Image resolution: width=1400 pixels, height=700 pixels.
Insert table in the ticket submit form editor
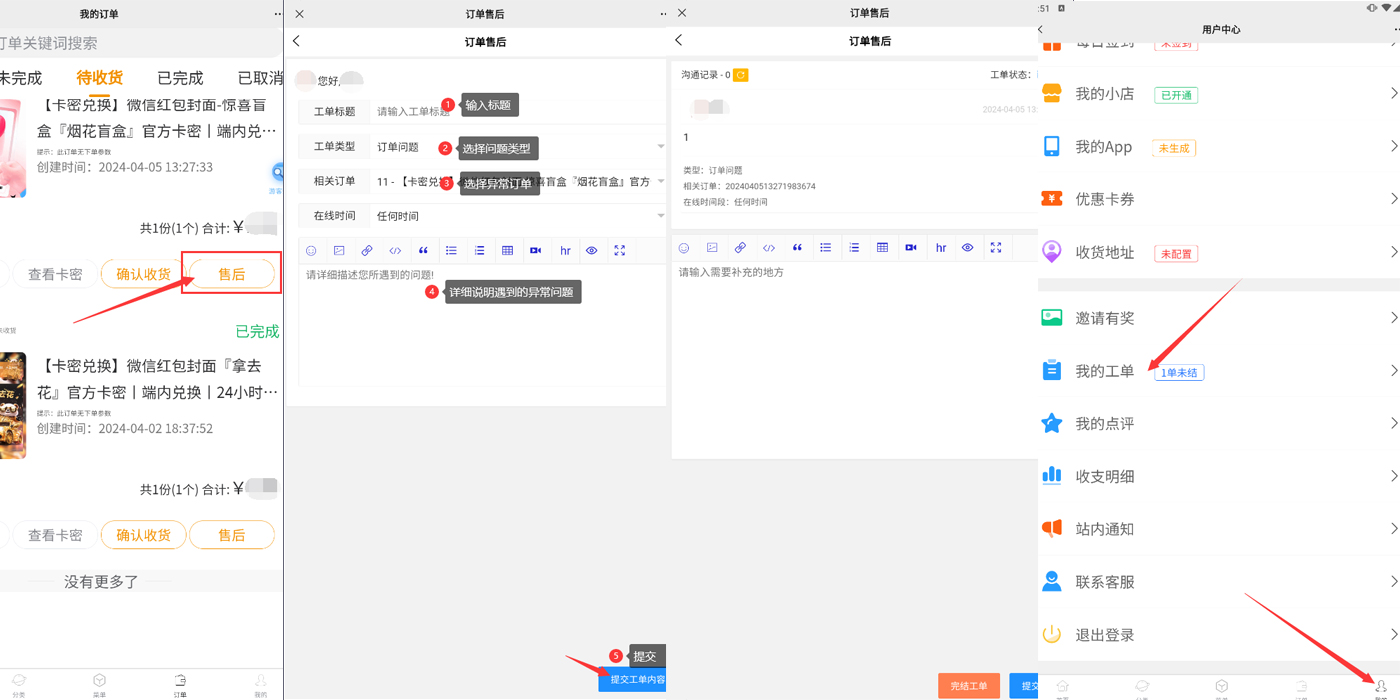[x=507, y=251]
